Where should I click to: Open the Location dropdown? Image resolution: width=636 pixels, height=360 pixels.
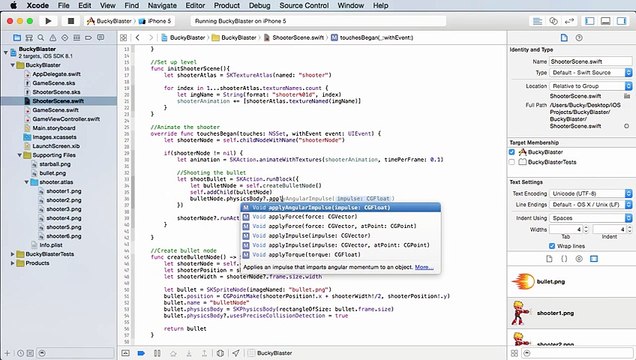pyautogui.click(x=591, y=86)
